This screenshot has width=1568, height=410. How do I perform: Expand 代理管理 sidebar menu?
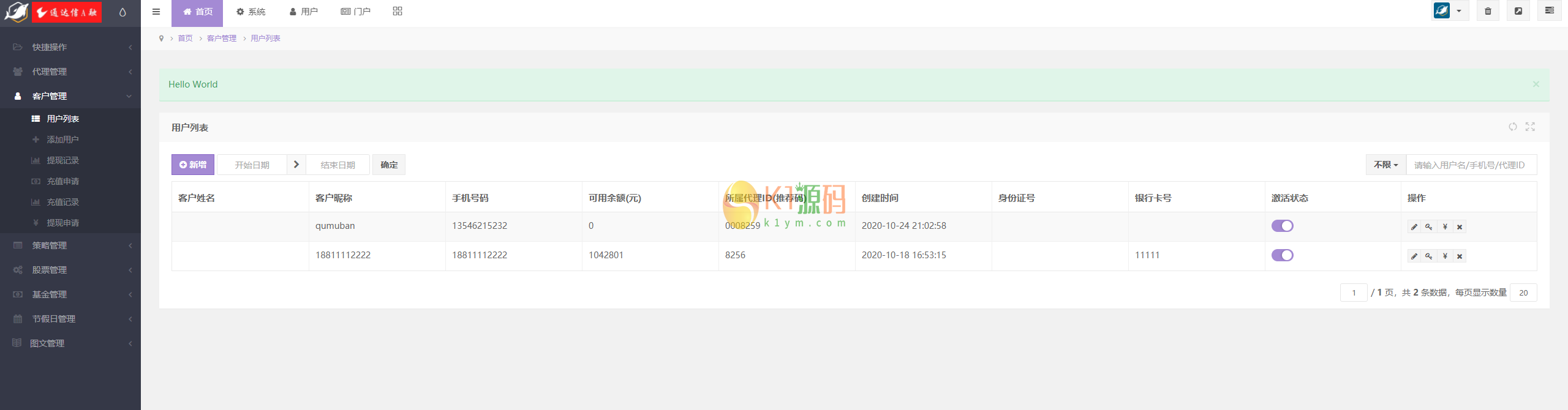click(70, 72)
